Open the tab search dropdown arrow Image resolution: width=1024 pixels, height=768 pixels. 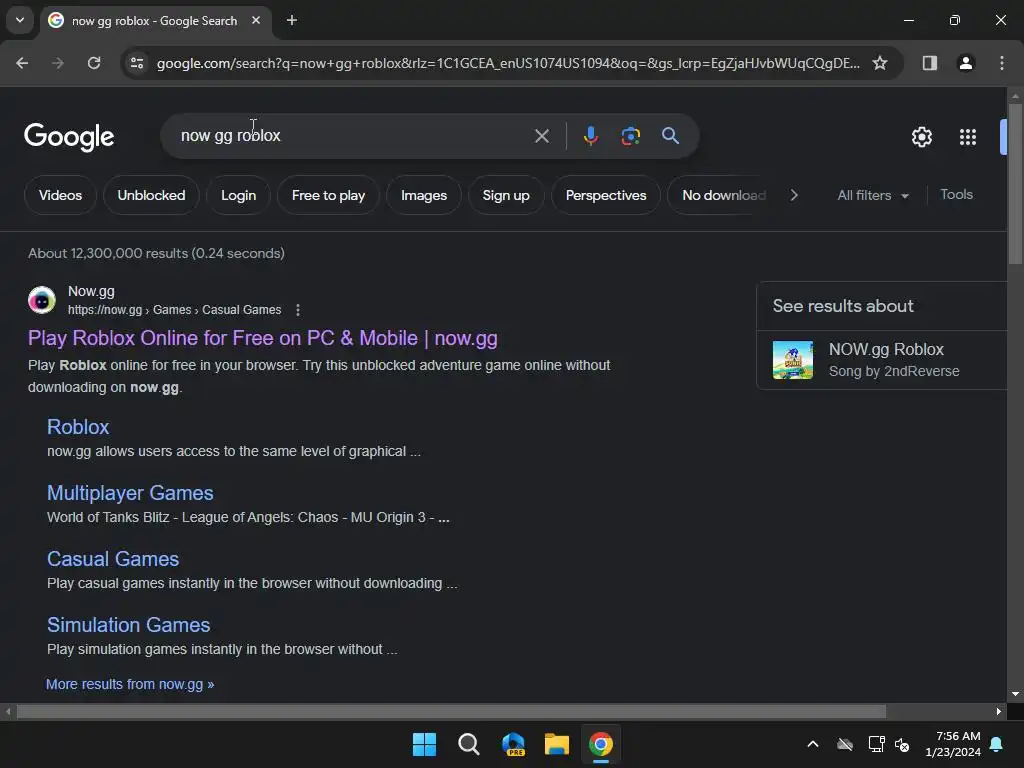click(20, 20)
